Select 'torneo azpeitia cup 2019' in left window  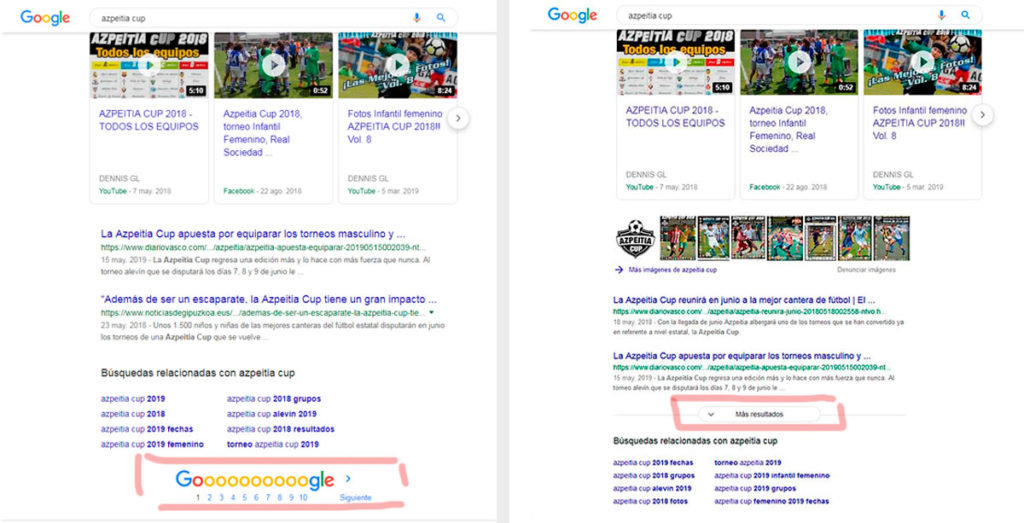point(273,444)
